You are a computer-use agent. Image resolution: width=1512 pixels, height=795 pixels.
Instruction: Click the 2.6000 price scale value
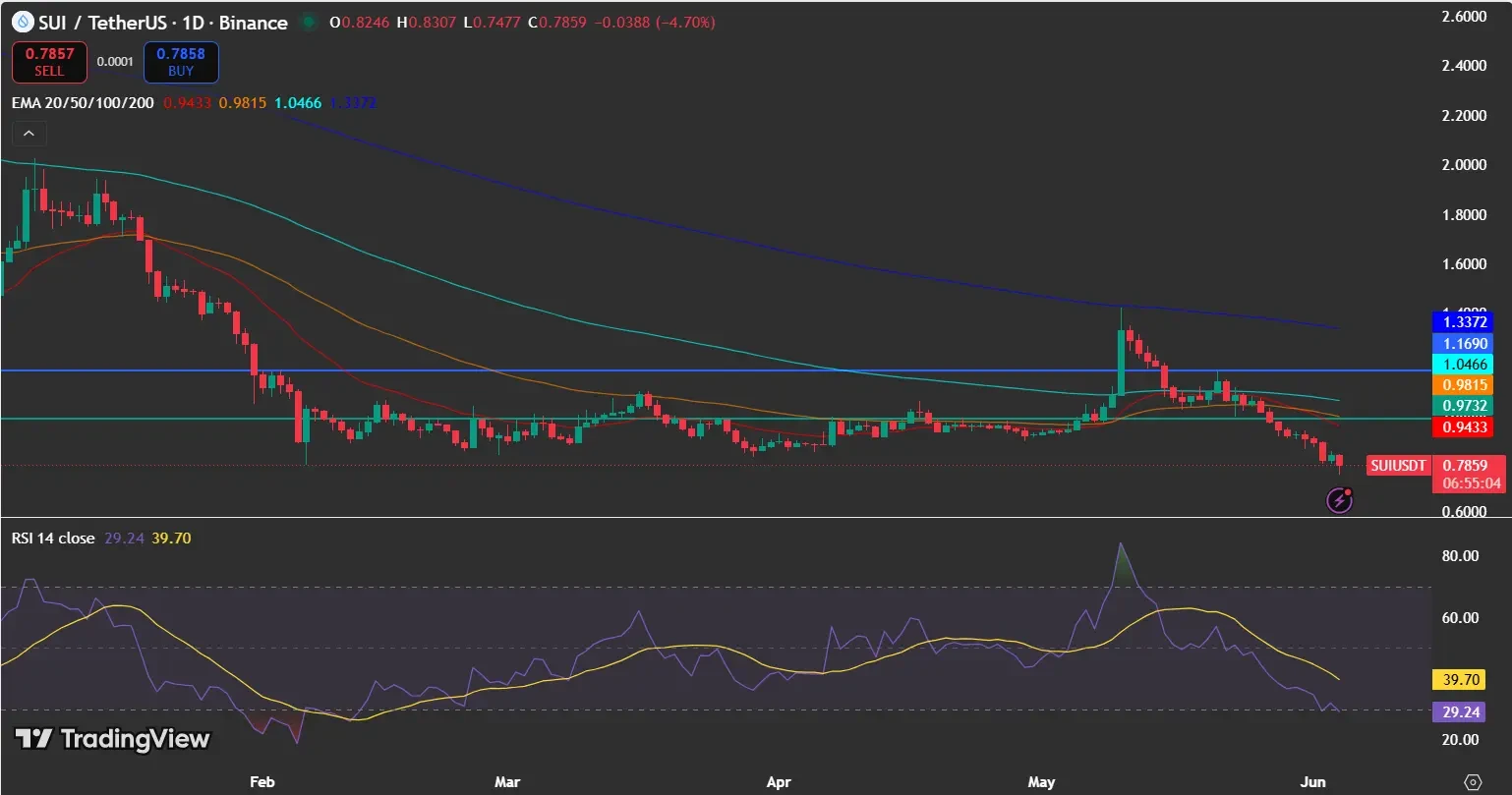tap(1463, 17)
